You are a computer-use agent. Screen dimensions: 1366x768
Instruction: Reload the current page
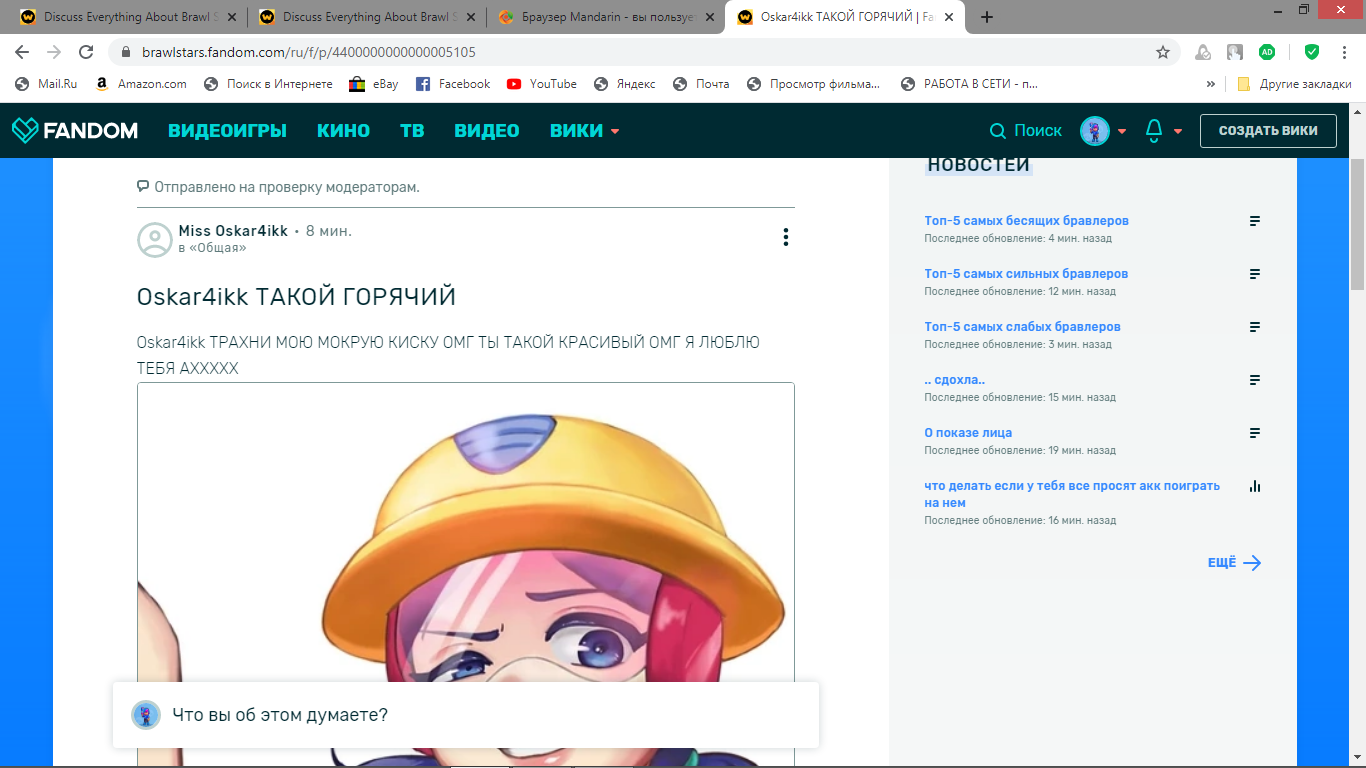86,52
